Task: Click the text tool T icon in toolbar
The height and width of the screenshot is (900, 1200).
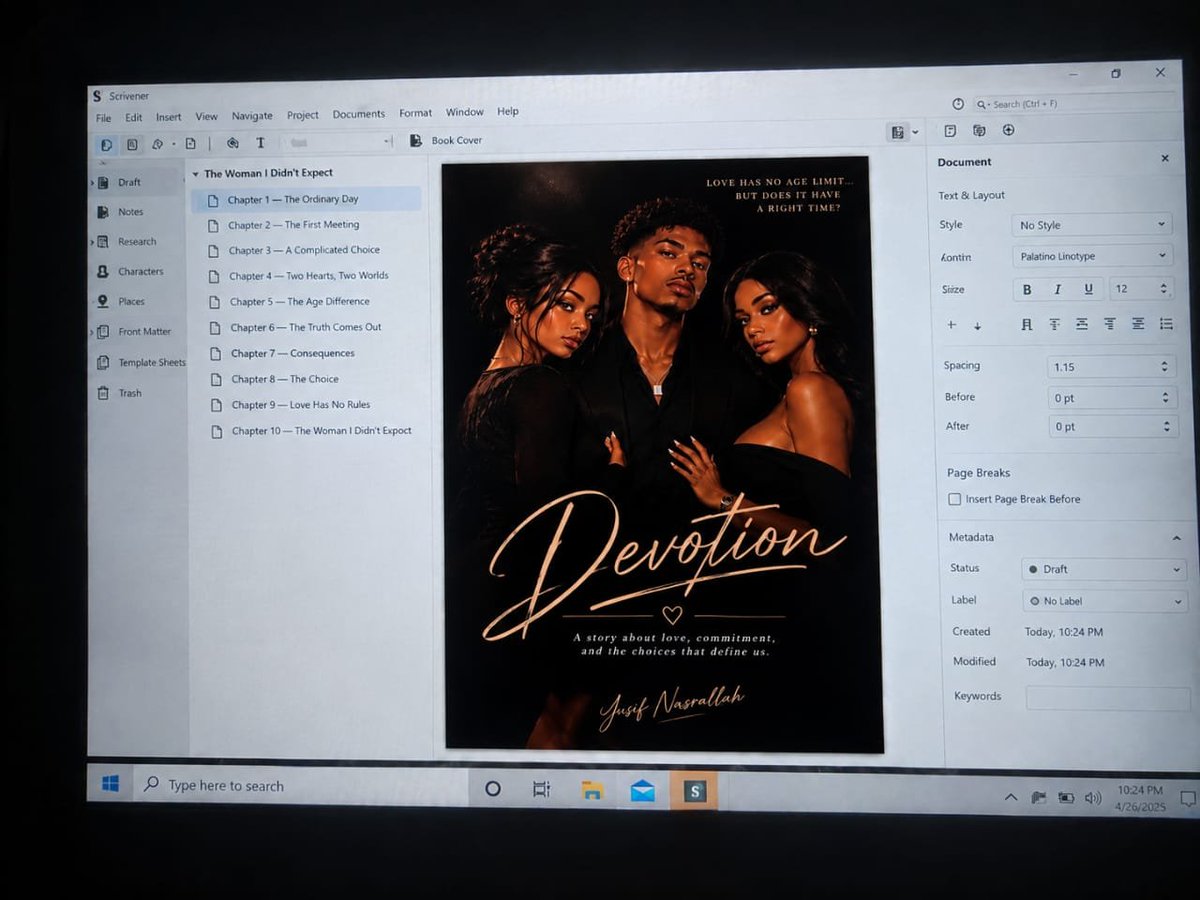Action: pyautogui.click(x=261, y=143)
